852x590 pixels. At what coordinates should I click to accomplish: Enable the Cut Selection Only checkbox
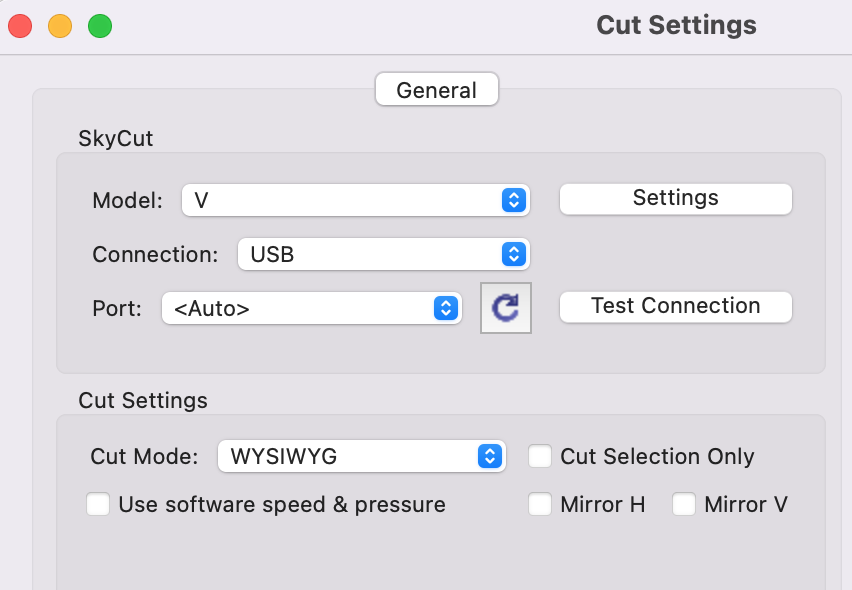pyautogui.click(x=540, y=456)
